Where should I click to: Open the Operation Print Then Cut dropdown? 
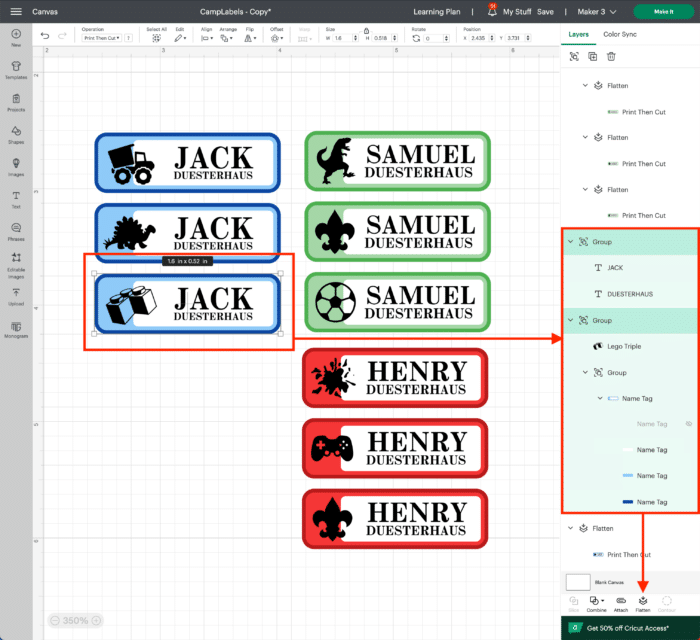click(101, 38)
